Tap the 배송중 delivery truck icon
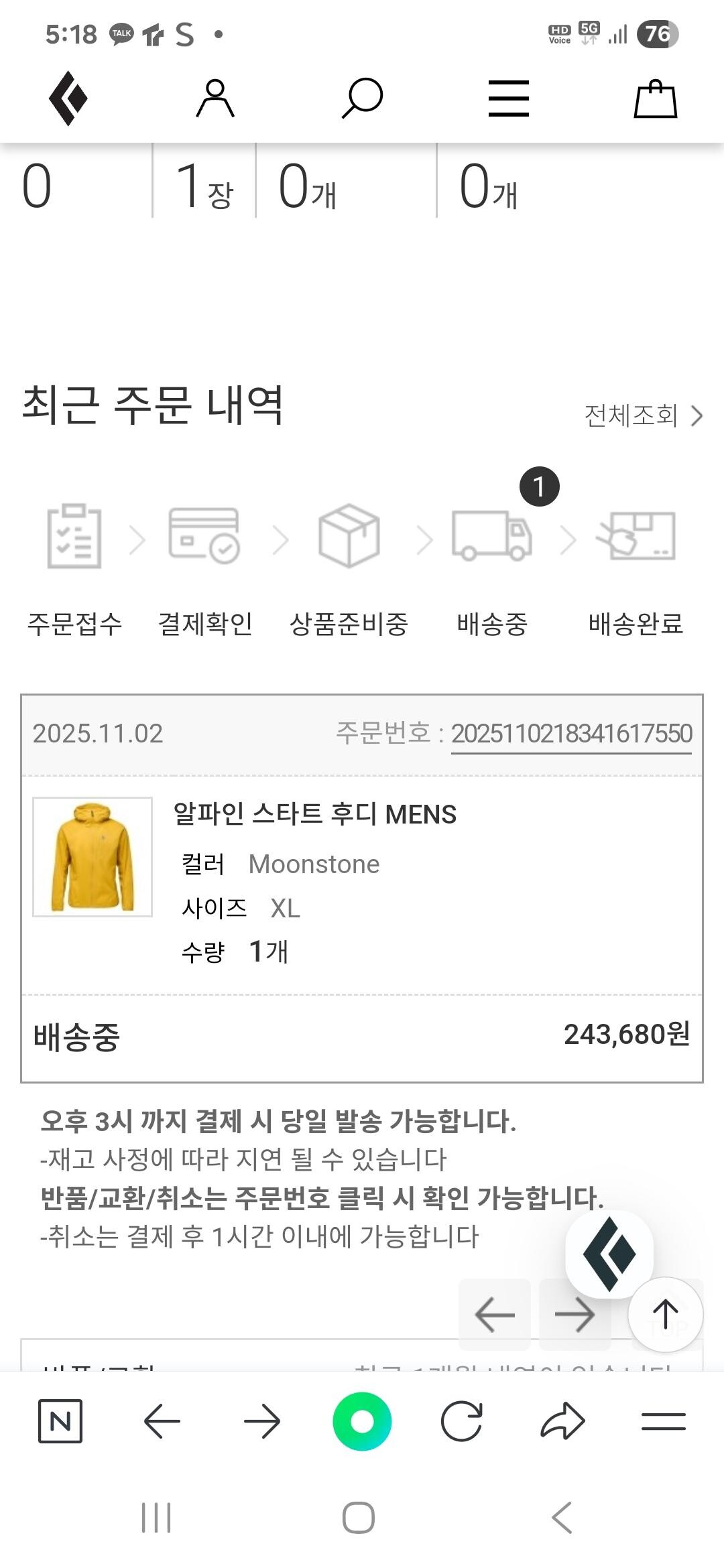The height and width of the screenshot is (1568, 724). pyautogui.click(x=492, y=536)
